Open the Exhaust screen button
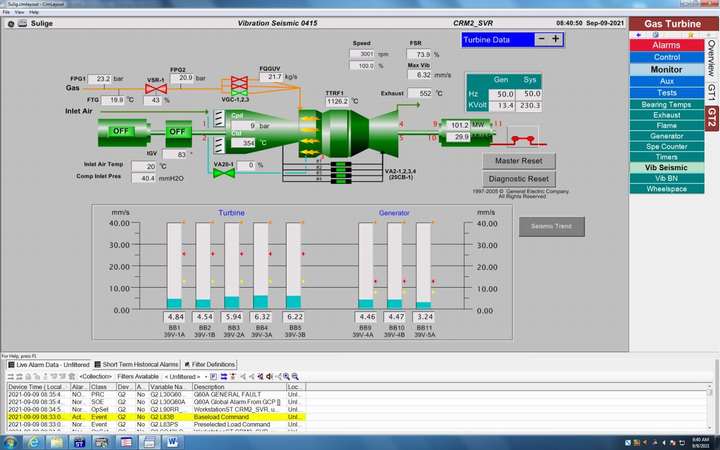 coord(666,115)
